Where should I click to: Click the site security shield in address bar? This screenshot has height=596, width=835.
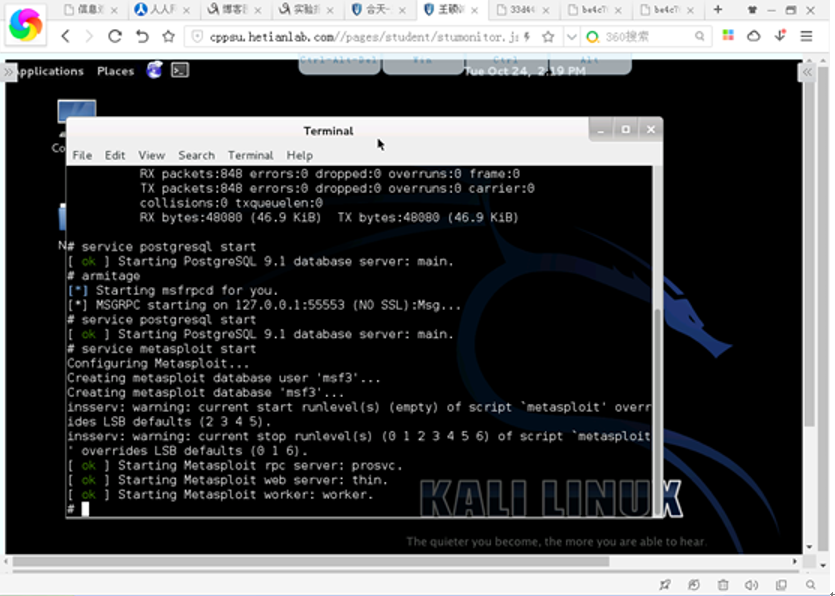(197, 36)
